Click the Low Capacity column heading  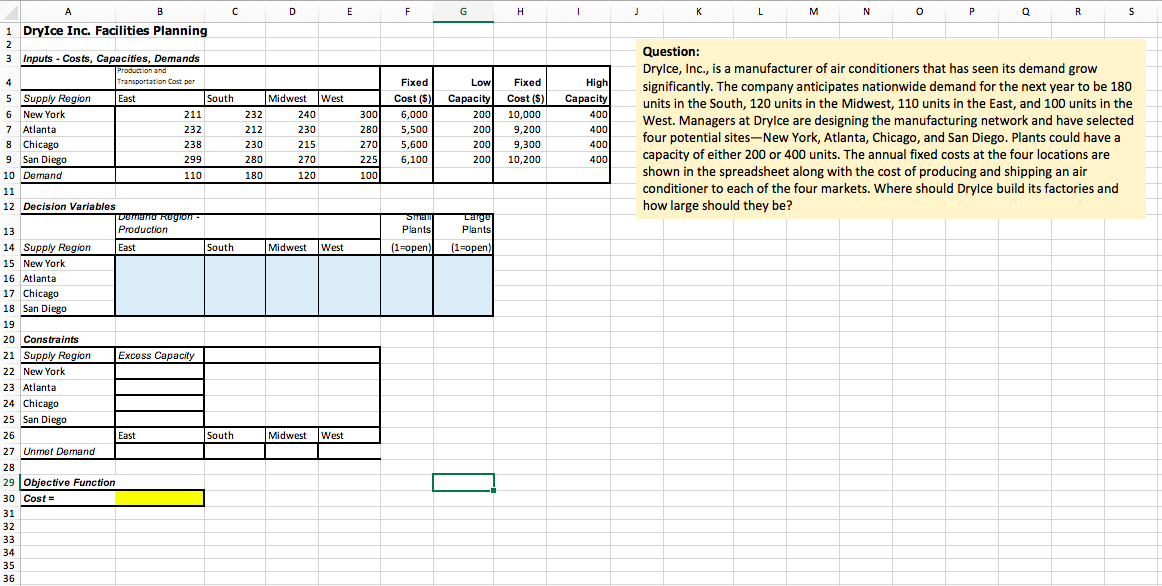coord(471,90)
